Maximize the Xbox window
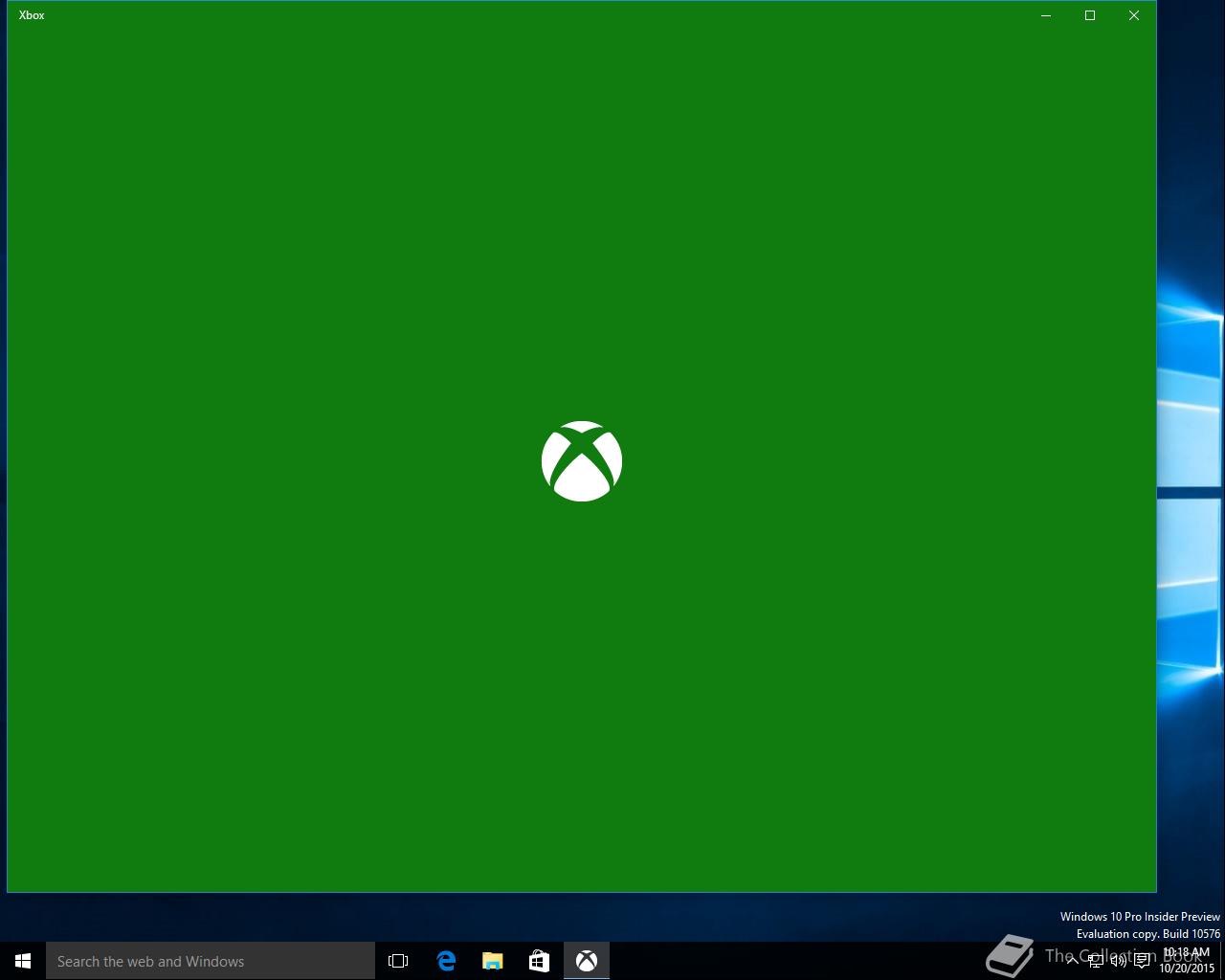Image resolution: width=1225 pixels, height=980 pixels. (1090, 15)
